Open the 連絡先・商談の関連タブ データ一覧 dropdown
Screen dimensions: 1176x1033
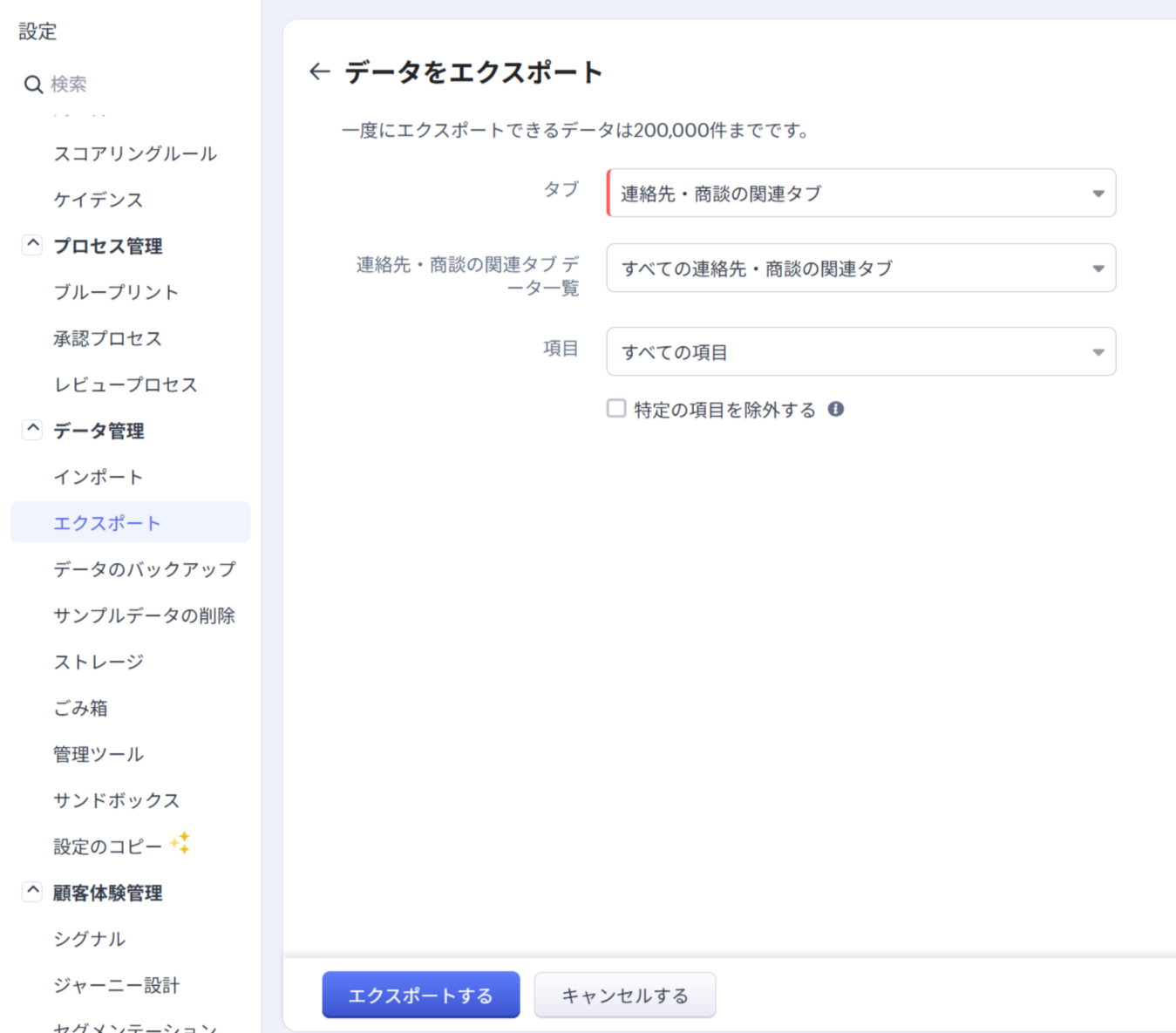(860, 268)
